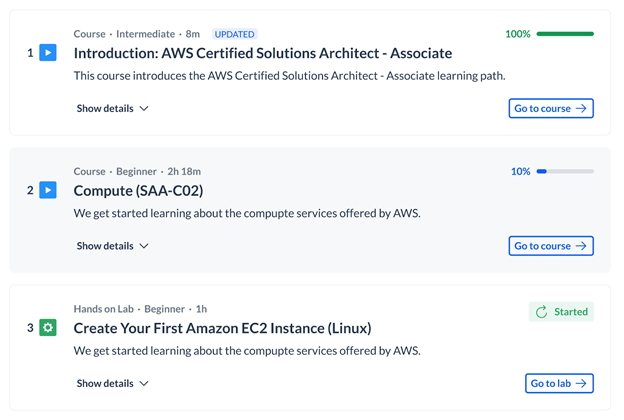
Task: Go to course for Compute (SAA-C02)
Action: 551,246
